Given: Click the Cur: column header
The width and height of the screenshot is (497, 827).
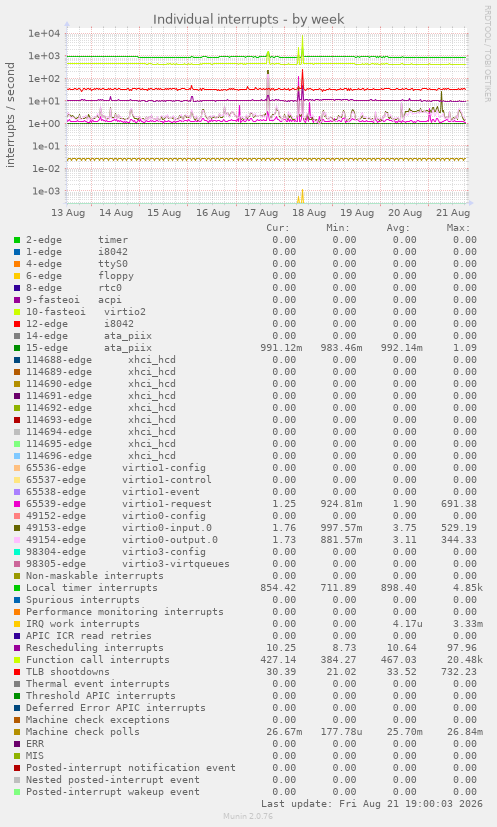Looking at the screenshot, I should [278, 228].
